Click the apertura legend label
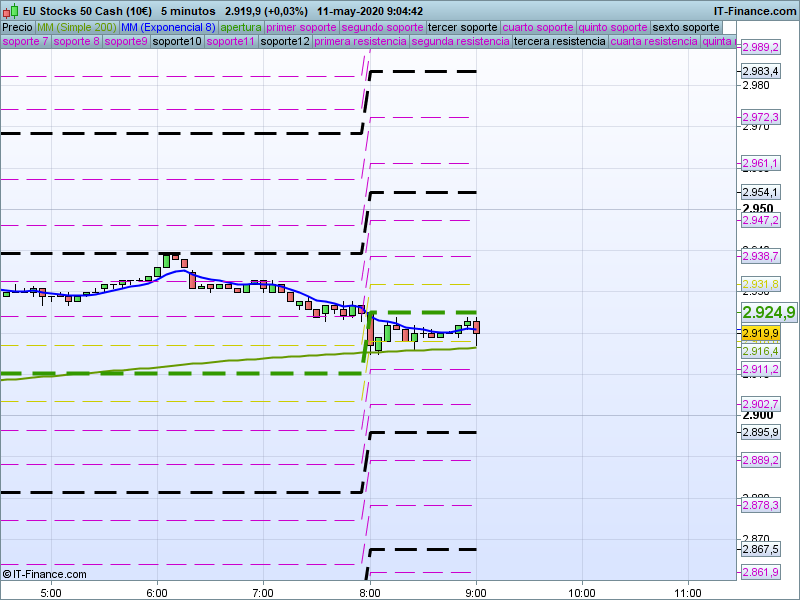 (241, 27)
